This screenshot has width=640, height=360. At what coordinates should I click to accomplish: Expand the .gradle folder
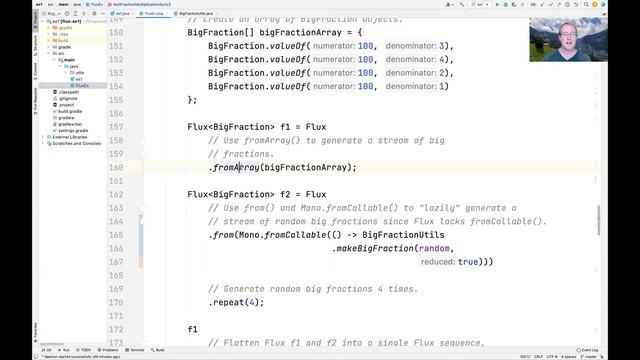pyautogui.click(x=49, y=28)
